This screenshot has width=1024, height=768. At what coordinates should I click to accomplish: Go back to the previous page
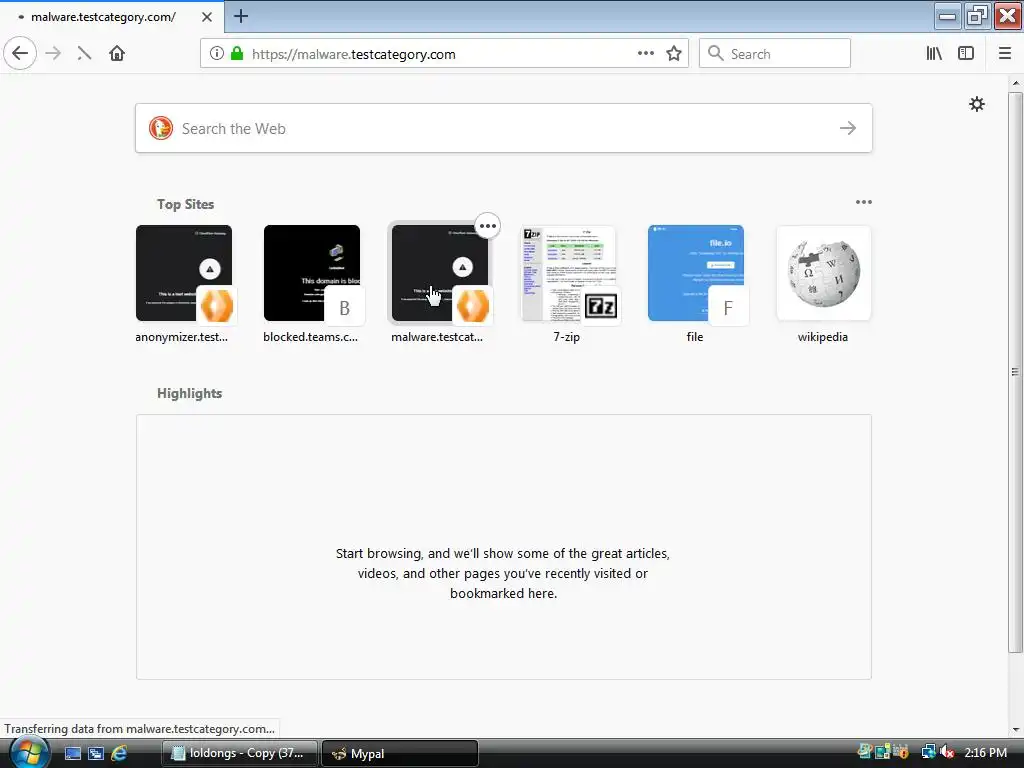(x=20, y=54)
